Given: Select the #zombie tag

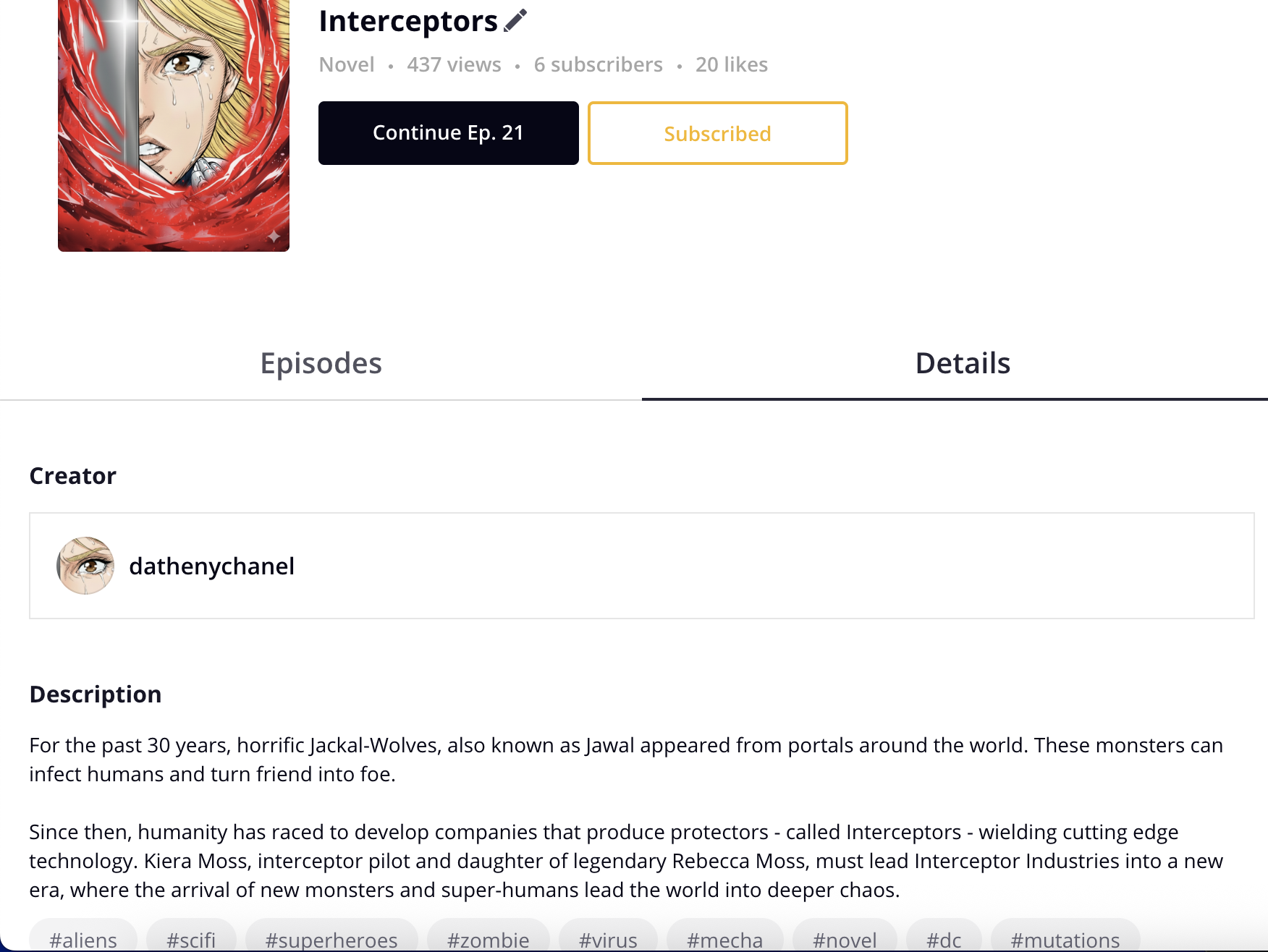Looking at the screenshot, I should pos(489,939).
